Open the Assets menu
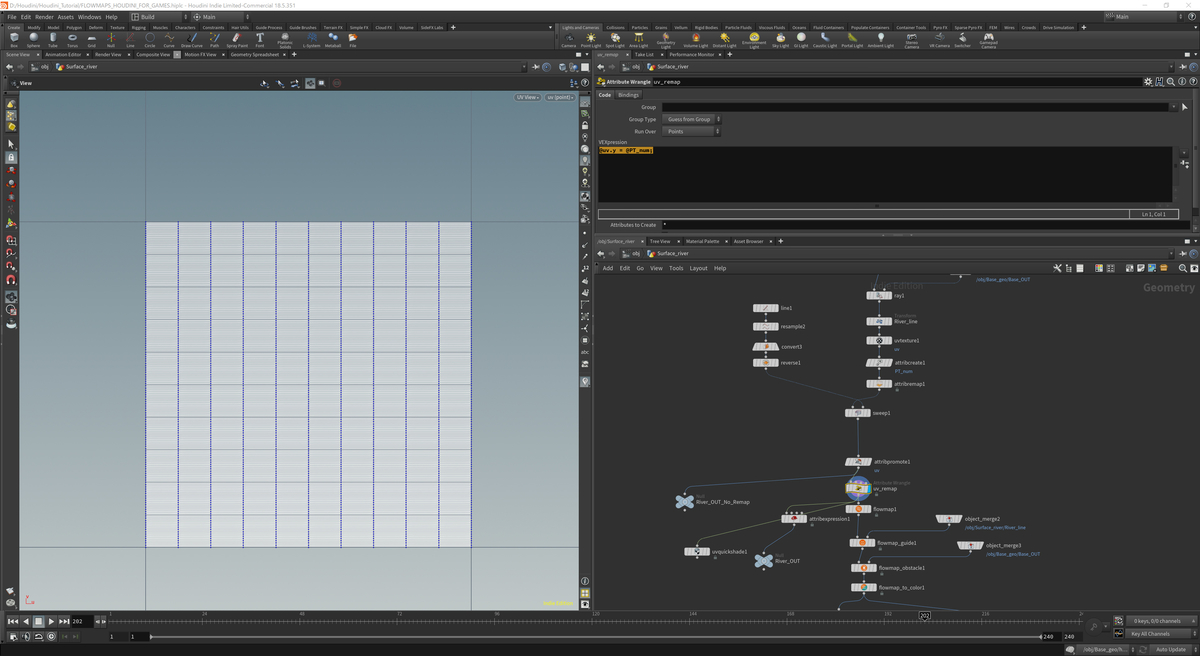The height and width of the screenshot is (656, 1200). [66, 16]
